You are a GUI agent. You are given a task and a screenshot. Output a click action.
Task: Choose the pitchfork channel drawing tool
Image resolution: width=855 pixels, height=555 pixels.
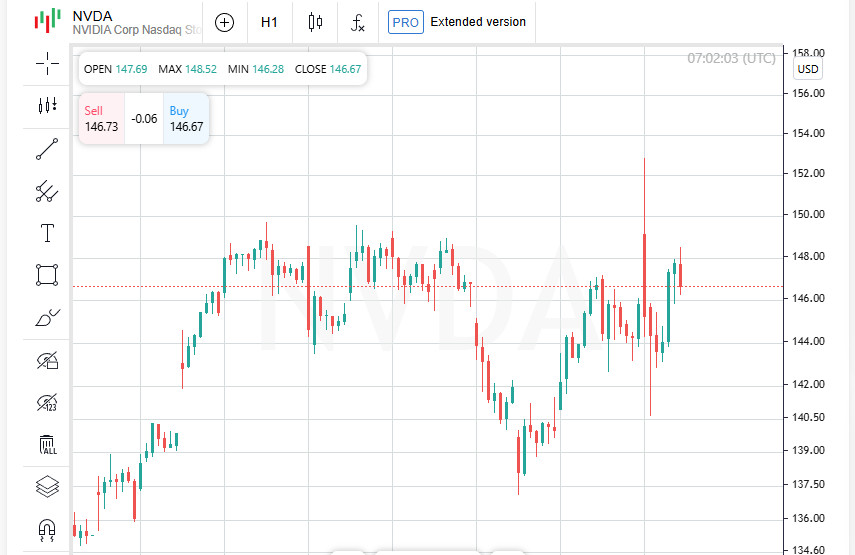(47, 191)
